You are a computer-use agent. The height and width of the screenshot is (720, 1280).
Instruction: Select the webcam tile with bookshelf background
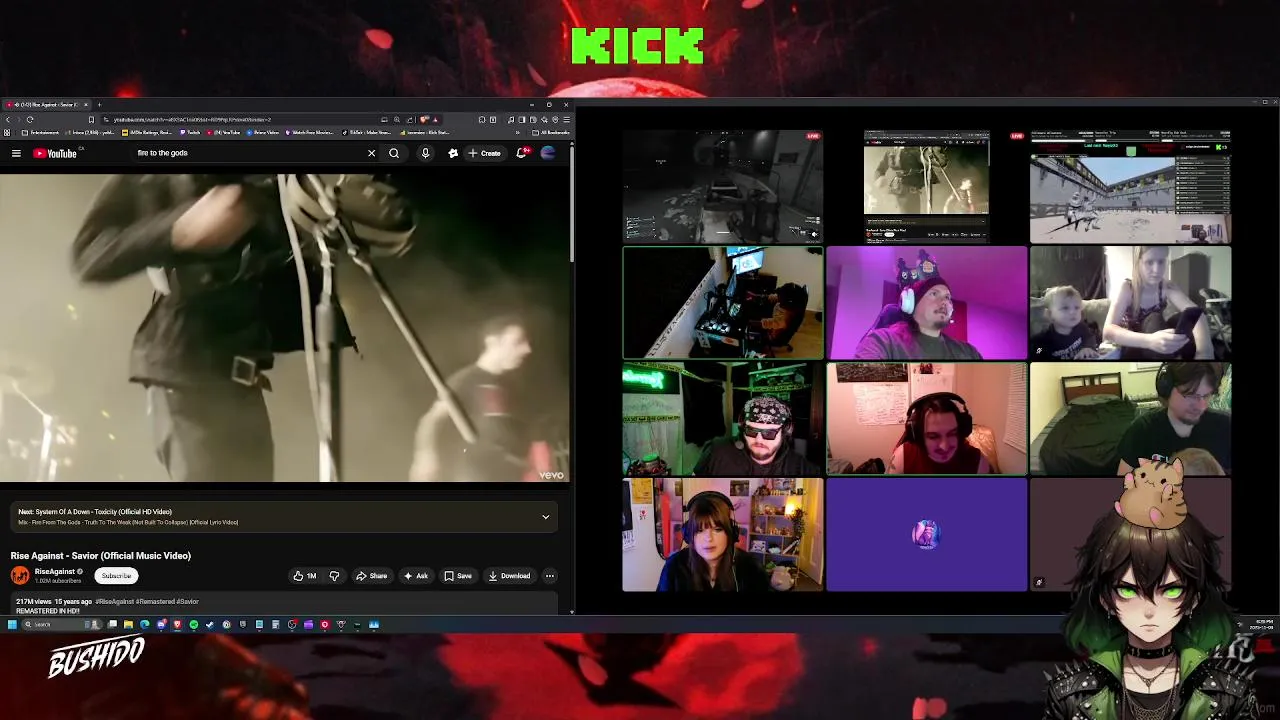722,535
